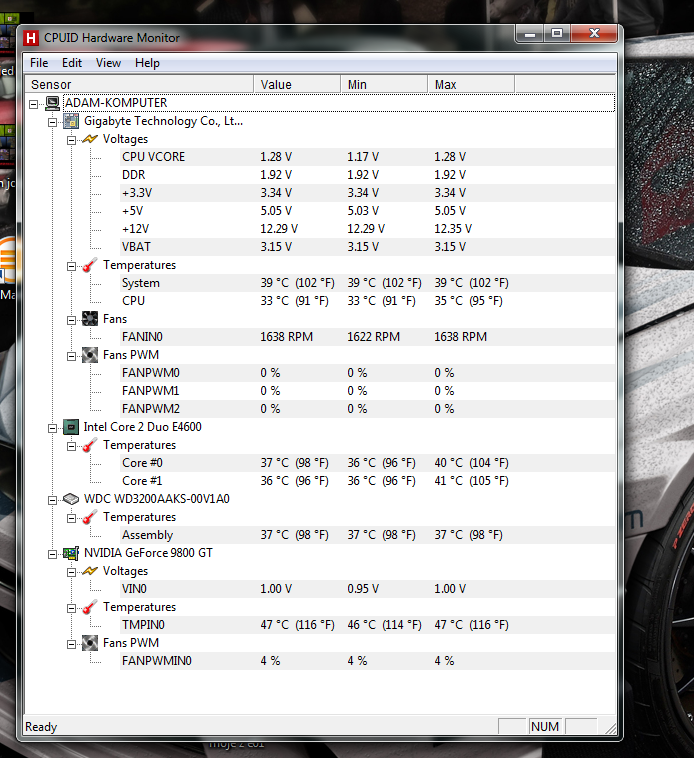The width and height of the screenshot is (694, 758).
Task: Click the NVIDIA GeForce graphics card icon
Action: point(71,553)
